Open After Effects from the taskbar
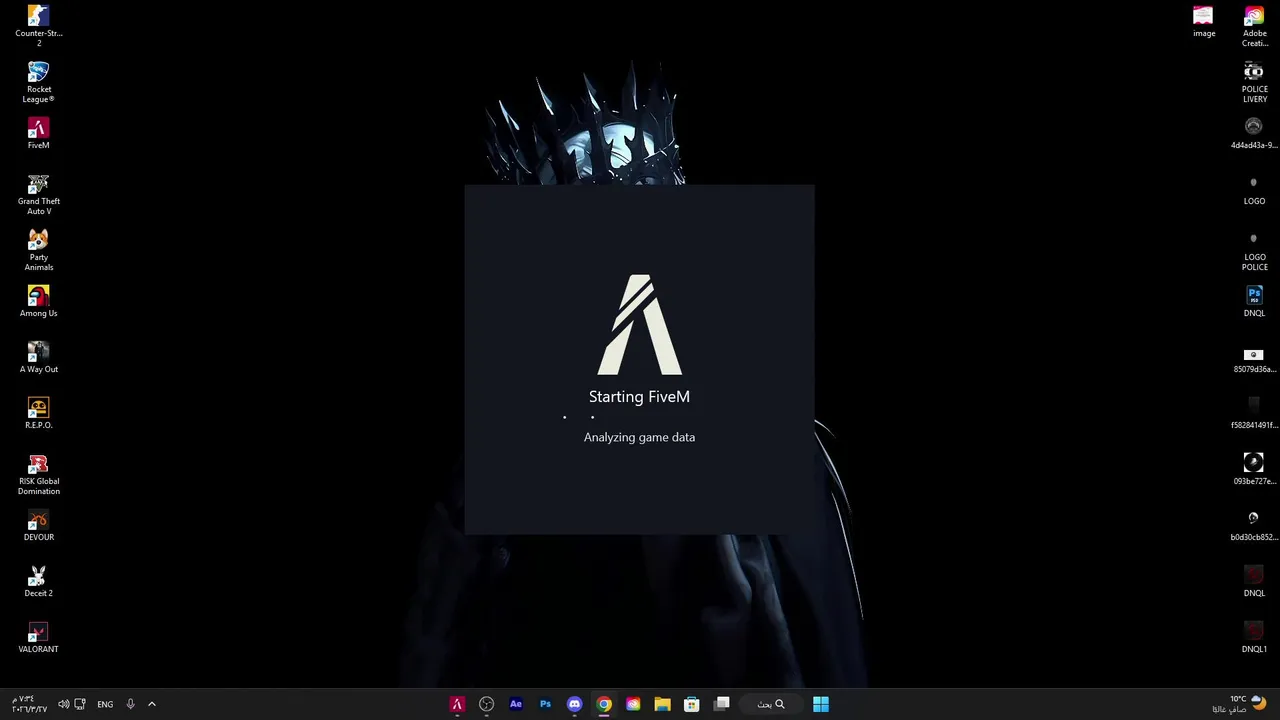 pyautogui.click(x=516, y=704)
